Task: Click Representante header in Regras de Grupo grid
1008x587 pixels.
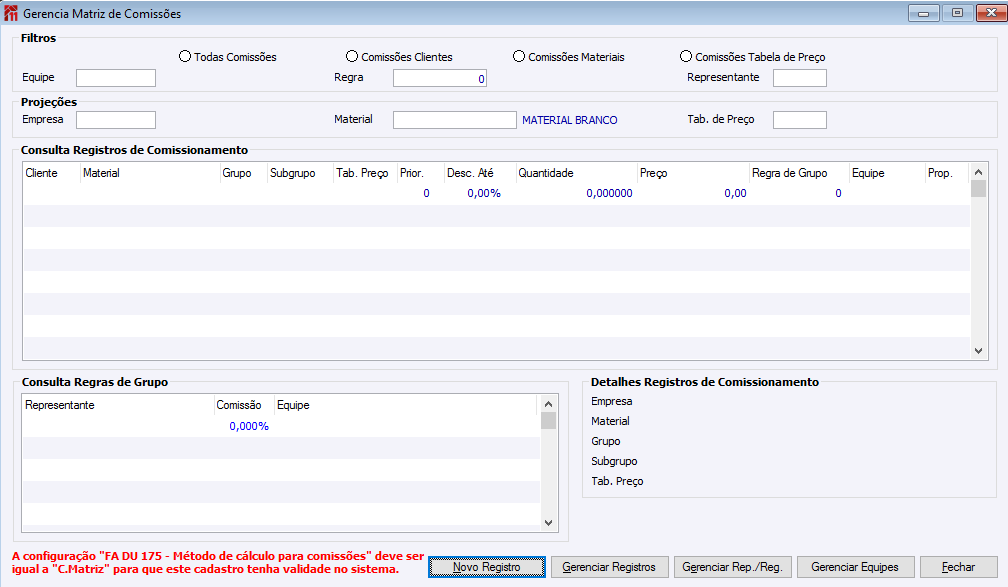Action: (118, 405)
